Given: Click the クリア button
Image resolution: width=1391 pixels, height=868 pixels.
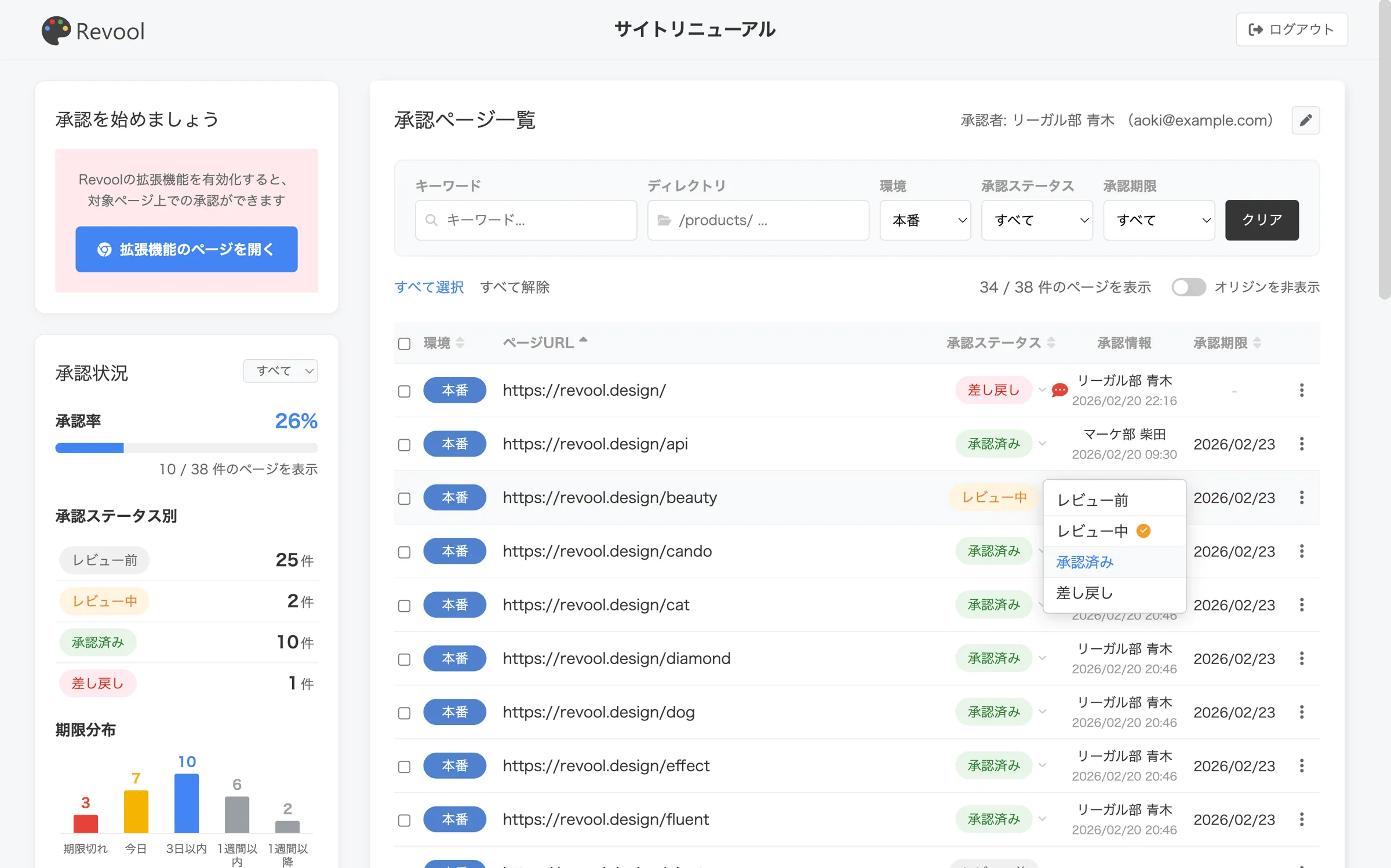Looking at the screenshot, I should coord(1262,220).
